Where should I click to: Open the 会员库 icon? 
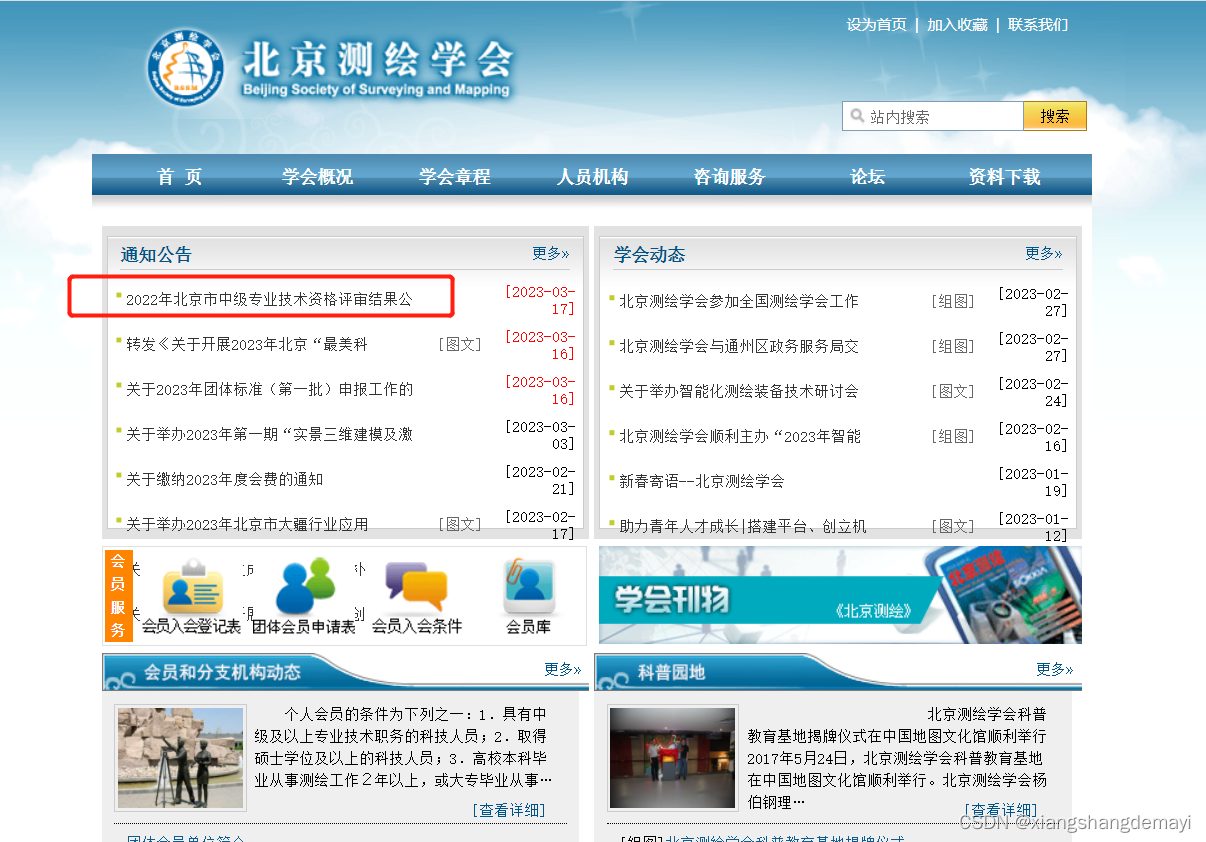[528, 587]
